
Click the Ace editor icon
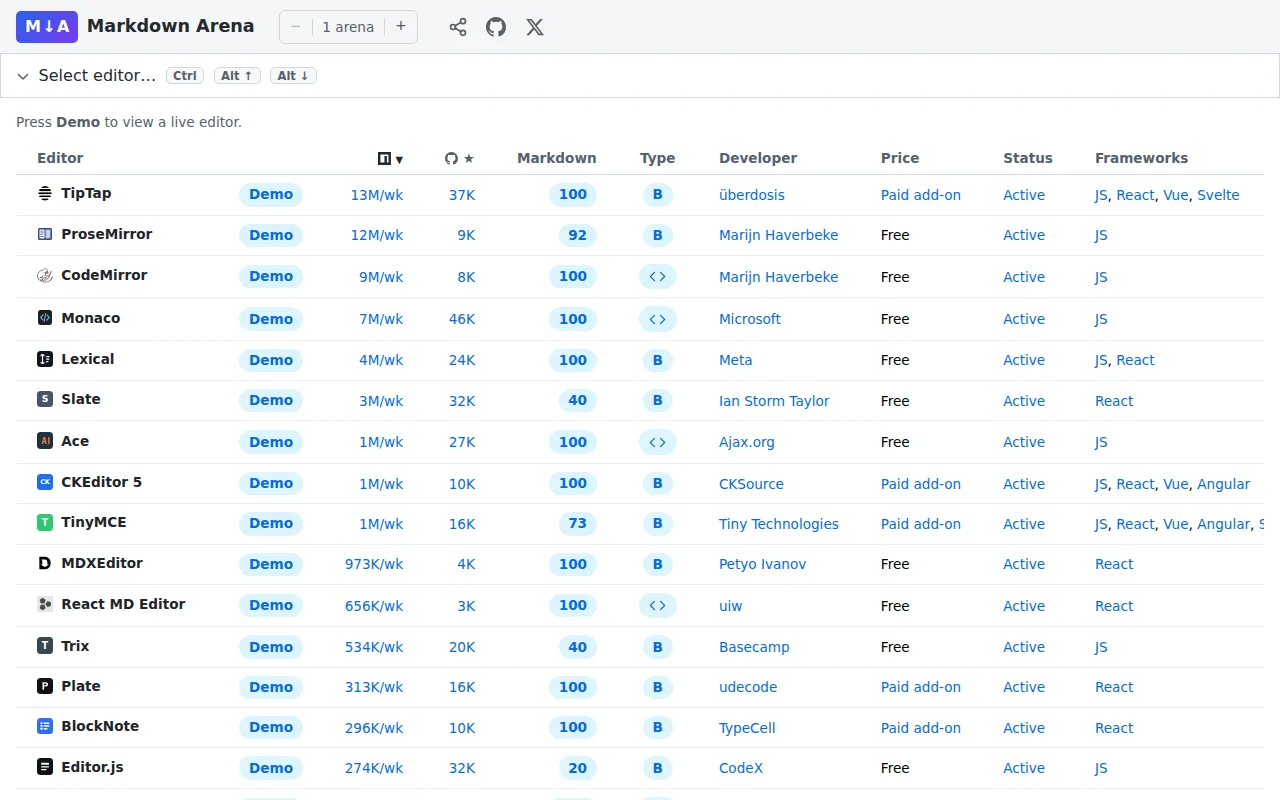(44, 441)
